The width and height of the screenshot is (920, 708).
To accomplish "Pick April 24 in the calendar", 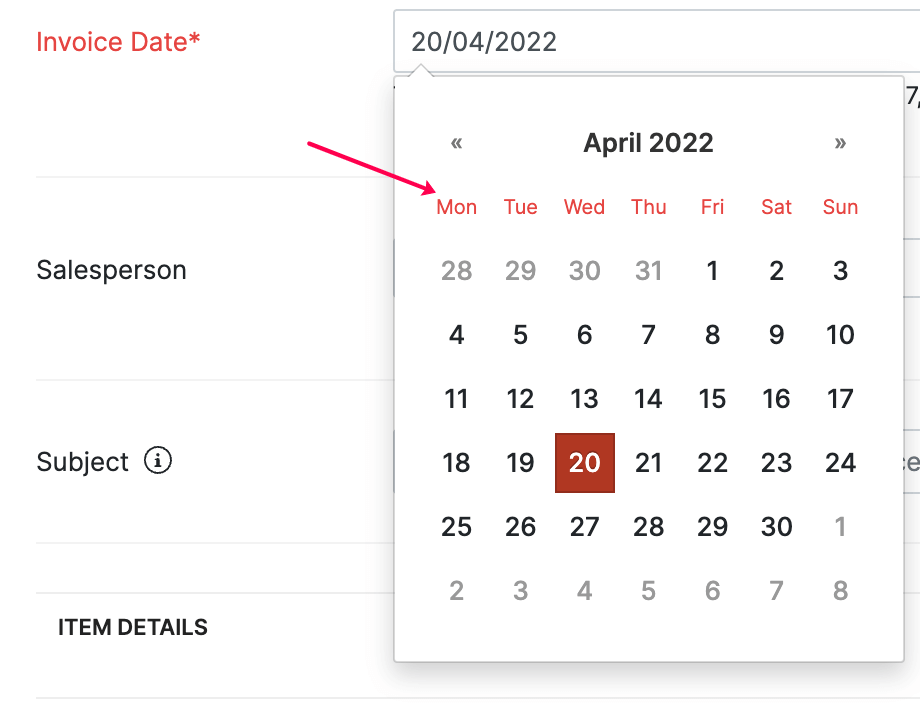I will [840, 463].
